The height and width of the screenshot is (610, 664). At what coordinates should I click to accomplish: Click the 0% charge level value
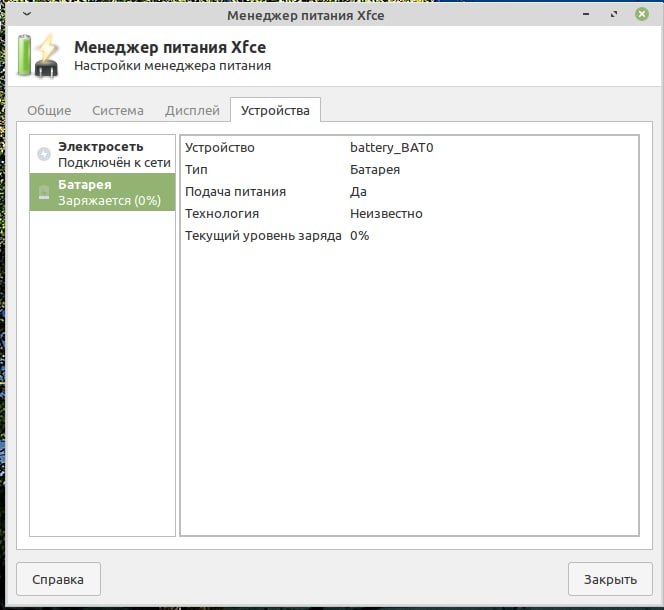click(360, 236)
